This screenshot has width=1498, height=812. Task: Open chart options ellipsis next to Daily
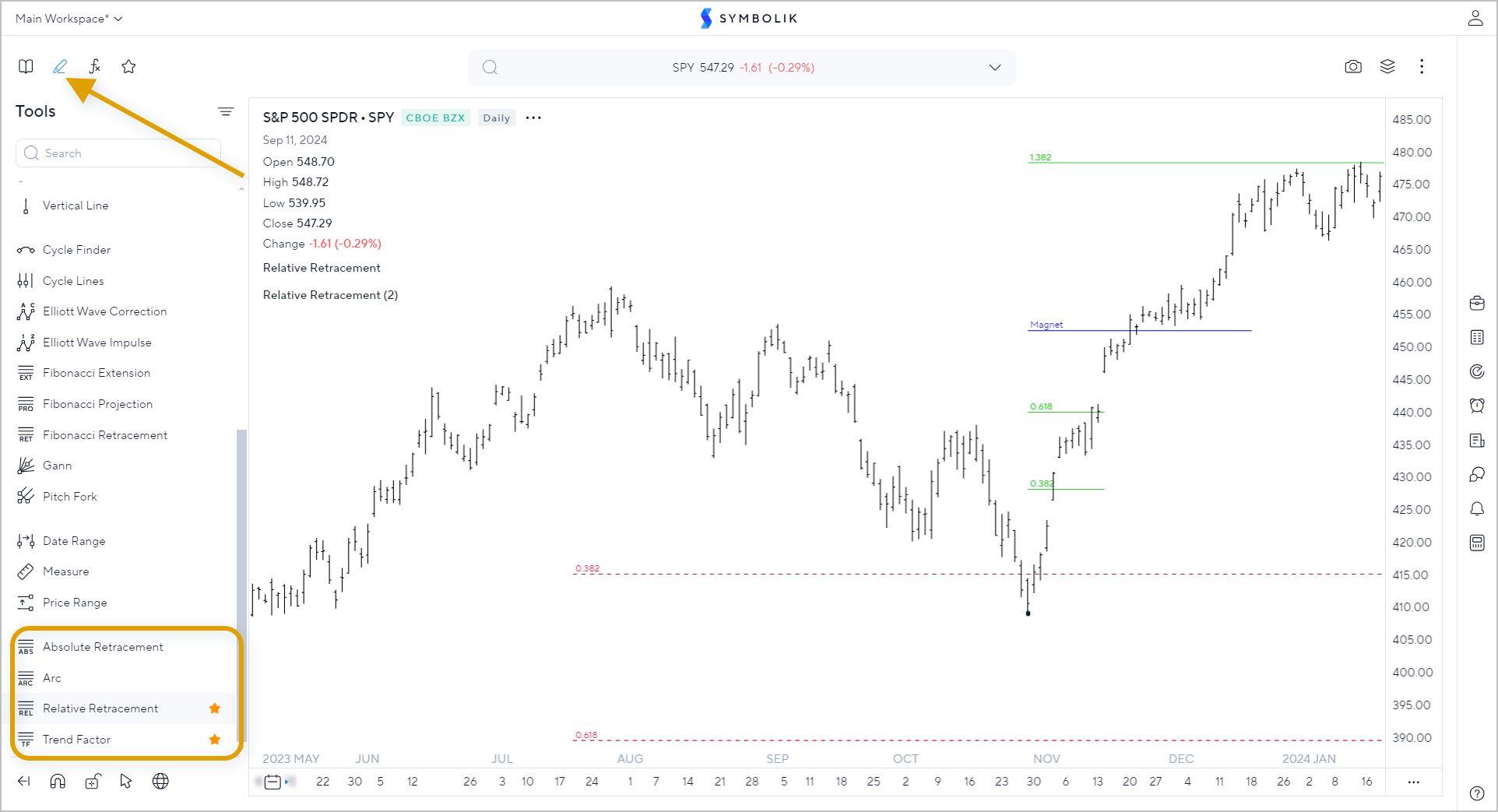(533, 118)
